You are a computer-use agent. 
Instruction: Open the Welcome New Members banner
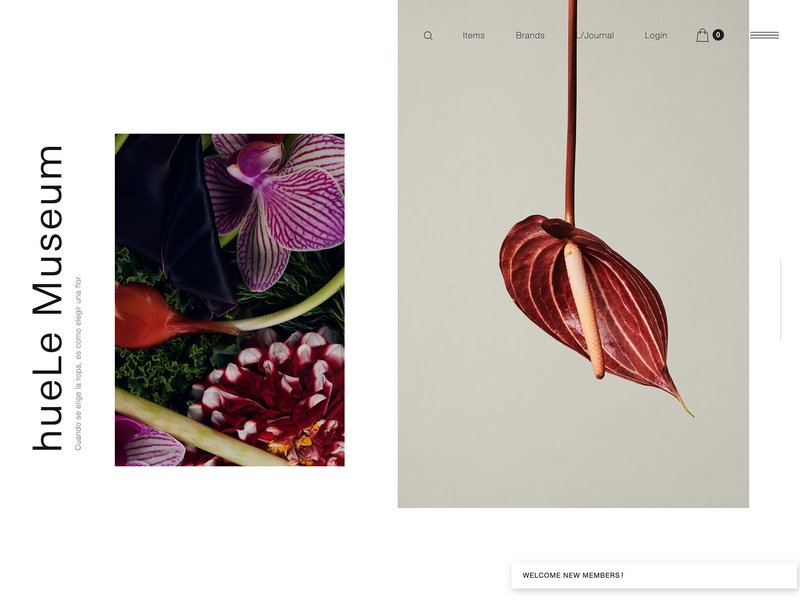click(654, 576)
